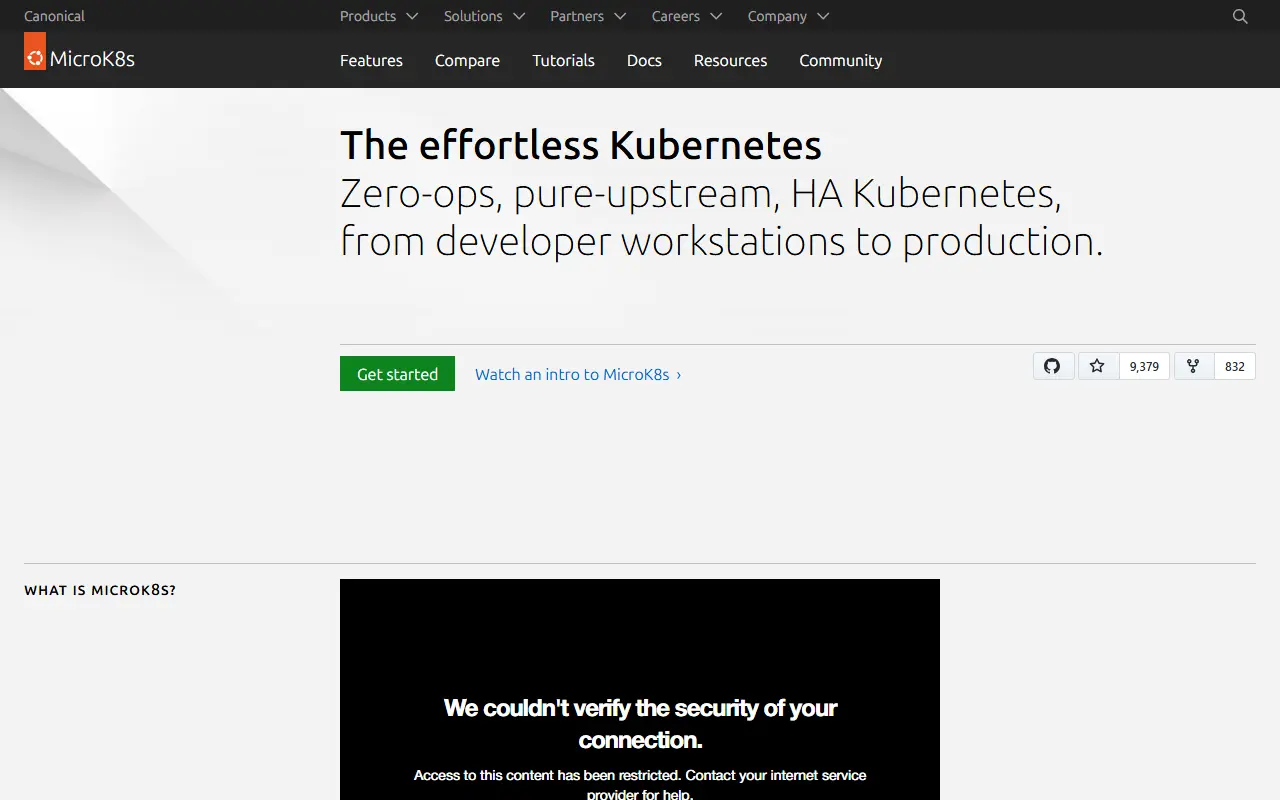Image resolution: width=1280 pixels, height=800 pixels.
Task: Click the GitHub star icon
Action: [1097, 366]
